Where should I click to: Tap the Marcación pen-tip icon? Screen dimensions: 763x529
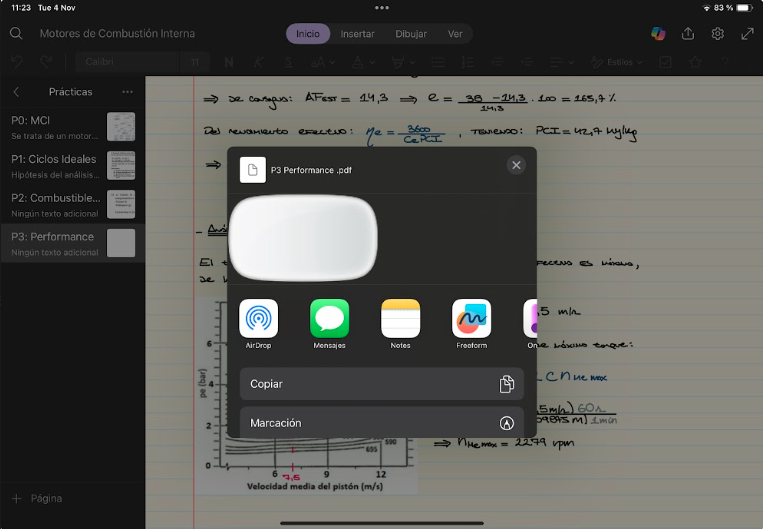507,423
